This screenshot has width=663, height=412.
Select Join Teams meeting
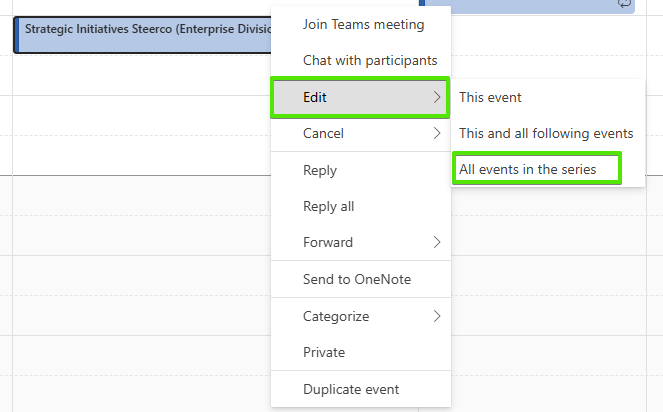click(363, 24)
